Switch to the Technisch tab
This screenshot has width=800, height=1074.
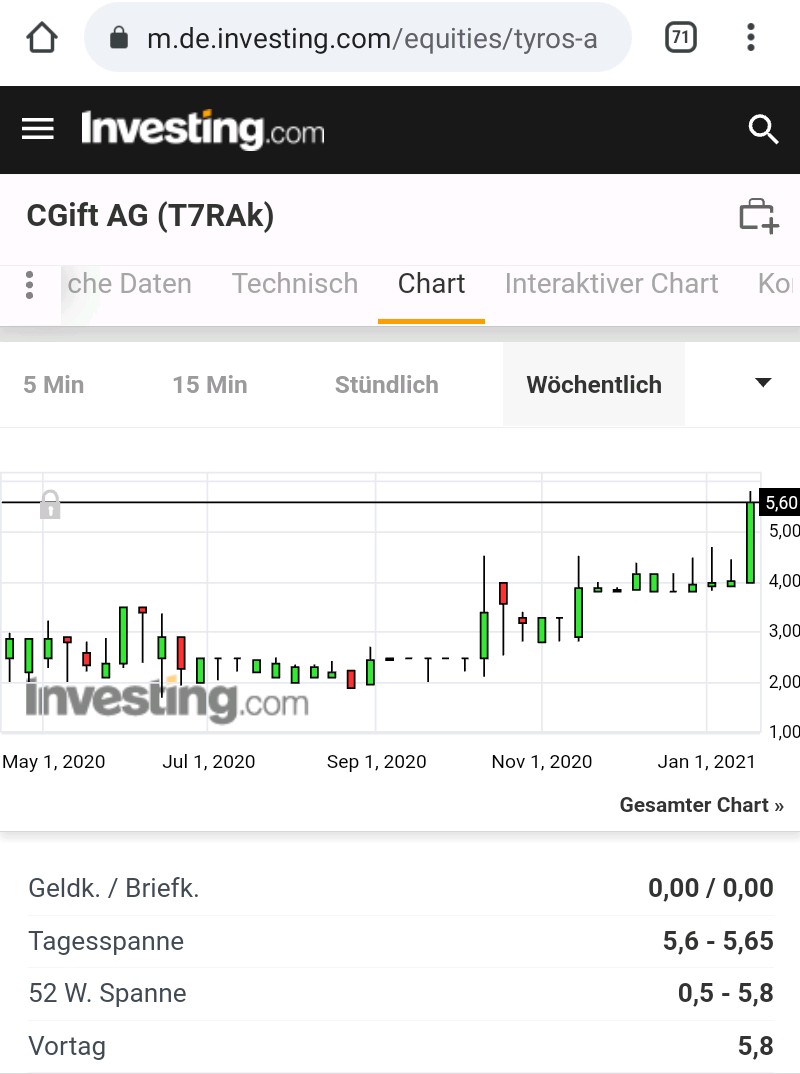[295, 284]
